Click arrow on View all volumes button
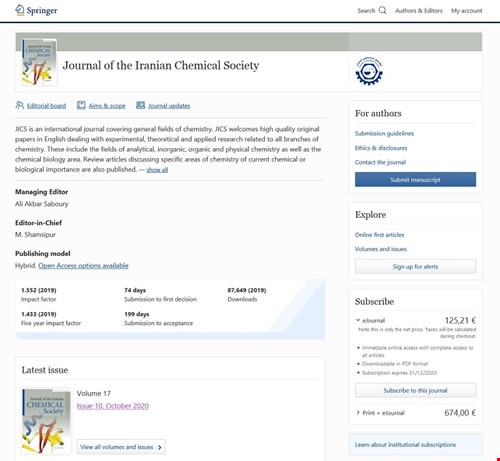This screenshot has height=461, width=500. pyautogui.click(x=160, y=447)
